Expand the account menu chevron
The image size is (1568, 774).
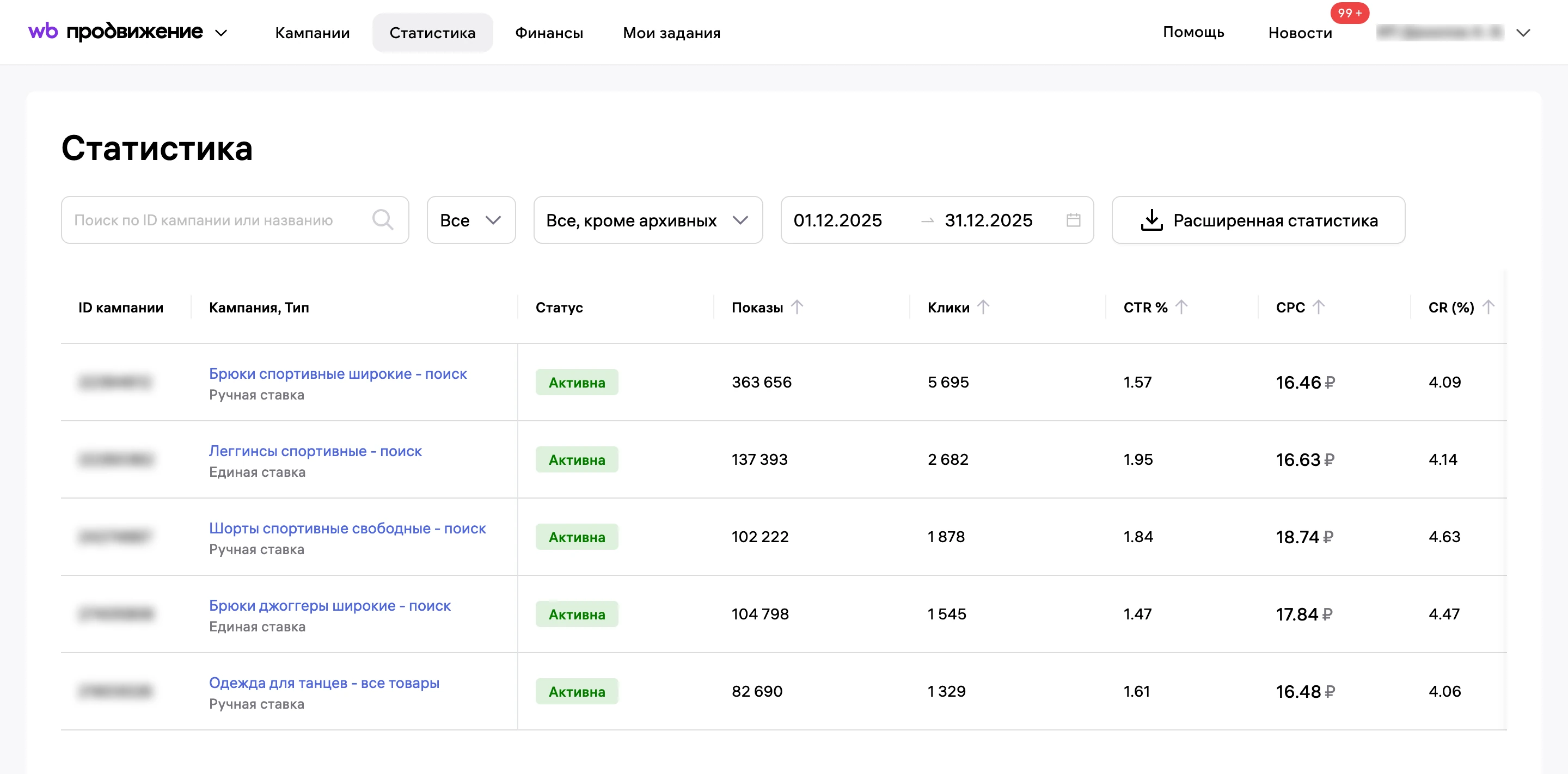(1523, 33)
